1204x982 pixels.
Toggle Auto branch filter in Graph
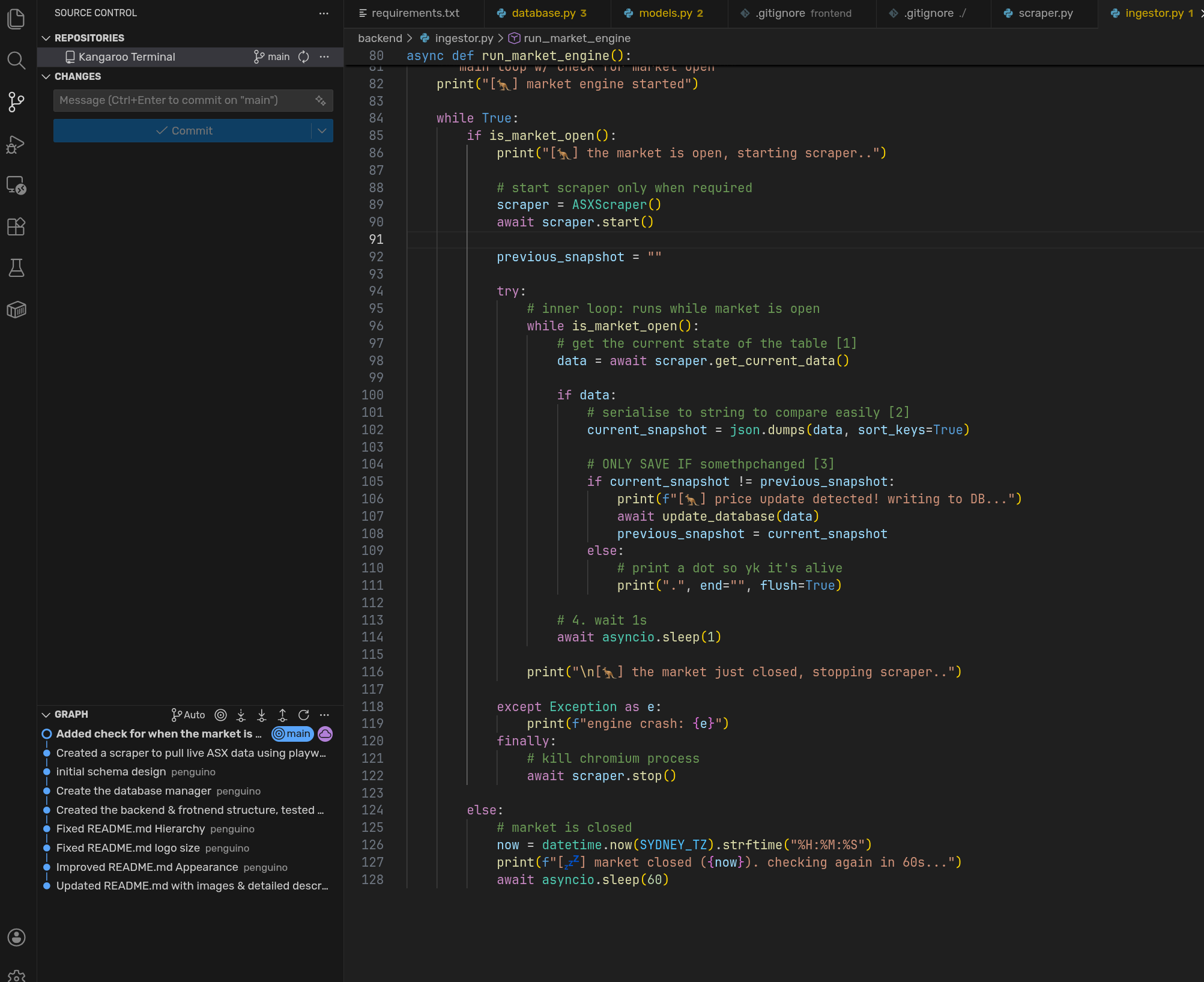pos(188,715)
